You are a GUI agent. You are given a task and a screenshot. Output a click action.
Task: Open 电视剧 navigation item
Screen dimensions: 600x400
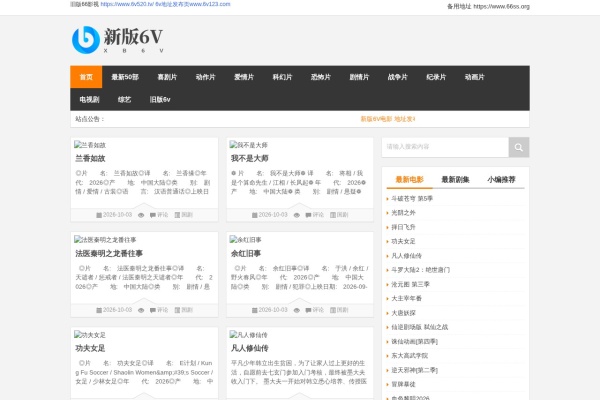click(90, 100)
